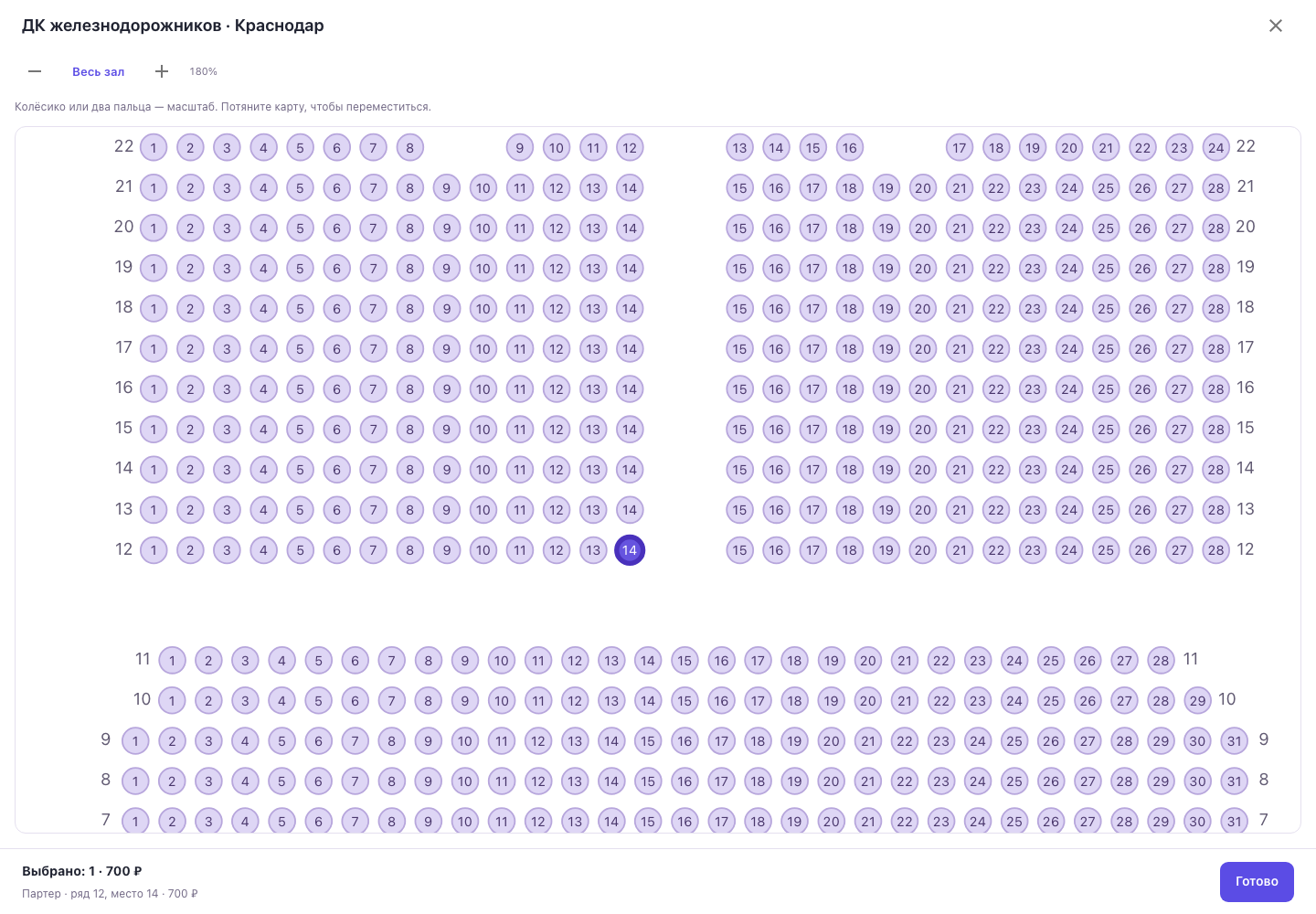Select seat 20 in row 9
The width and height of the screenshot is (1316, 914).
[831, 741]
